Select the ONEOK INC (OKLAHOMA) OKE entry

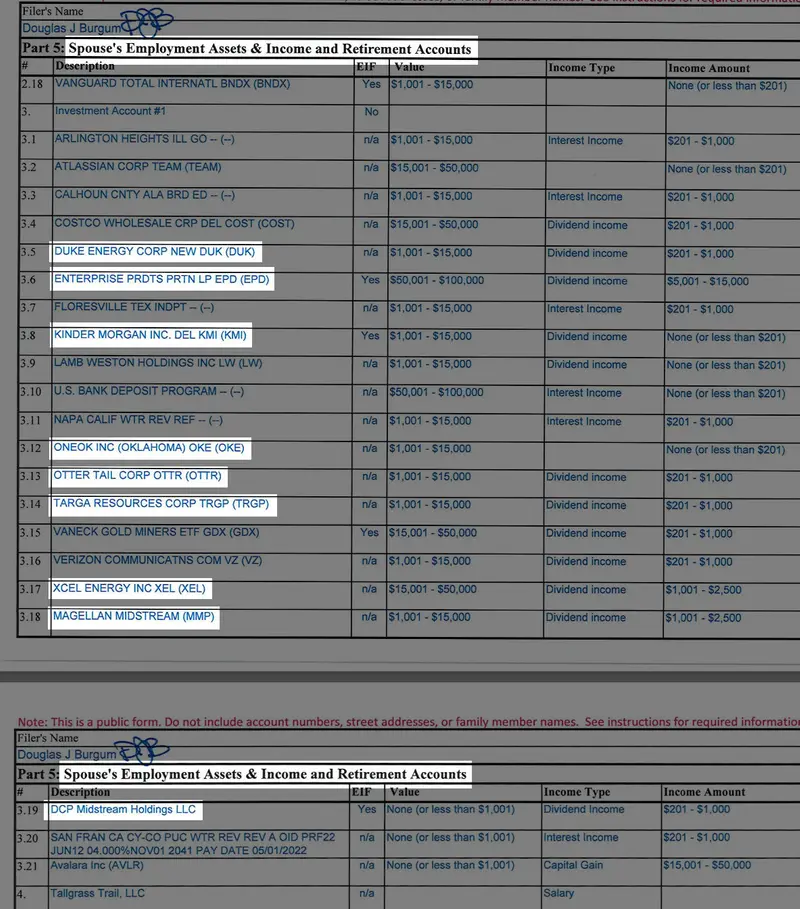148,448
